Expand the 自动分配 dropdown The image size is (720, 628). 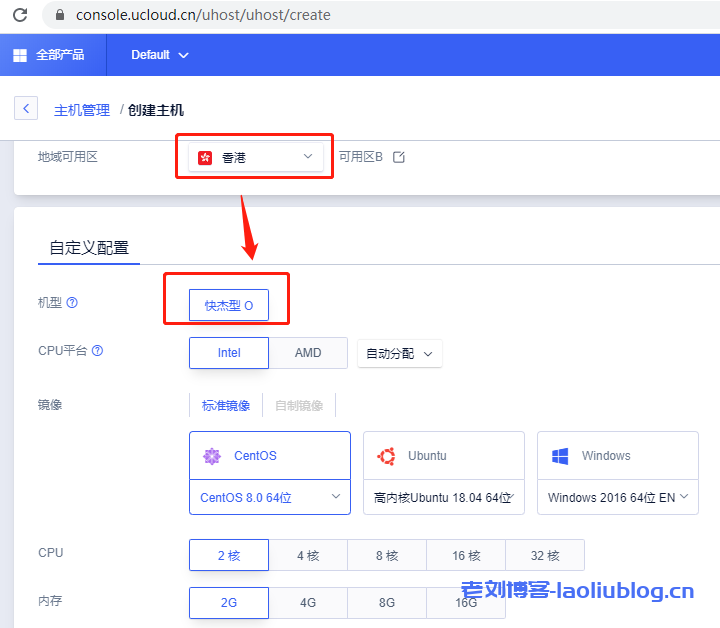pyautogui.click(x=399, y=354)
